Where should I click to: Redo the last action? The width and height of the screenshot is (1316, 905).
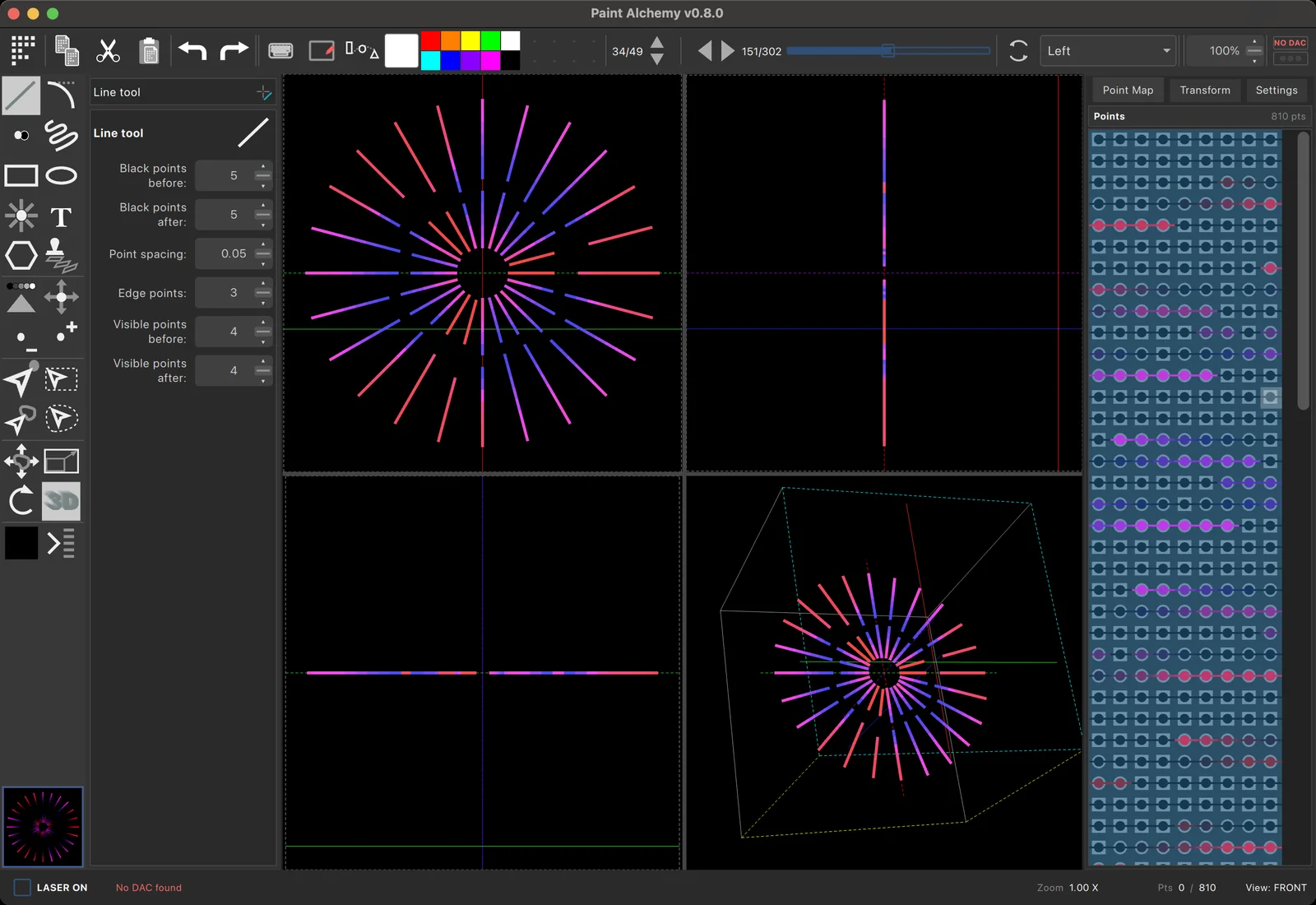pos(234,51)
